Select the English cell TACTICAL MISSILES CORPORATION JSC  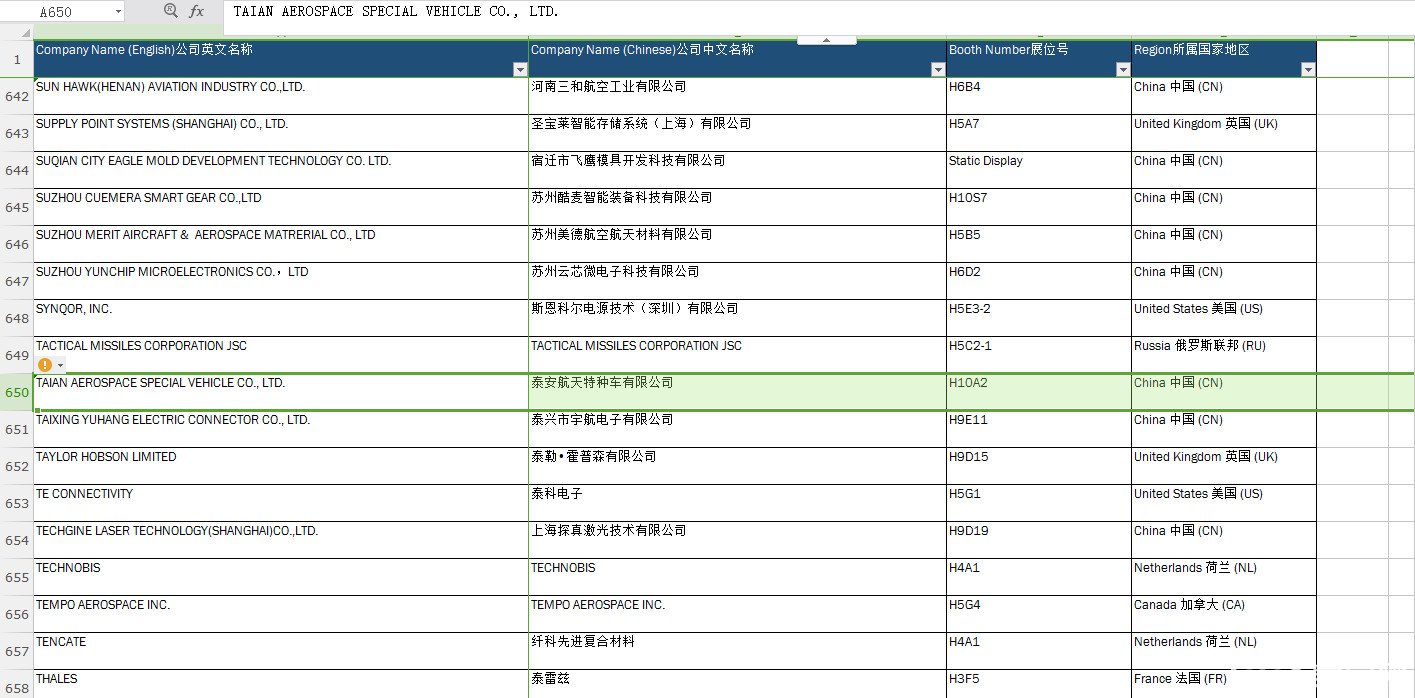[x=281, y=355]
